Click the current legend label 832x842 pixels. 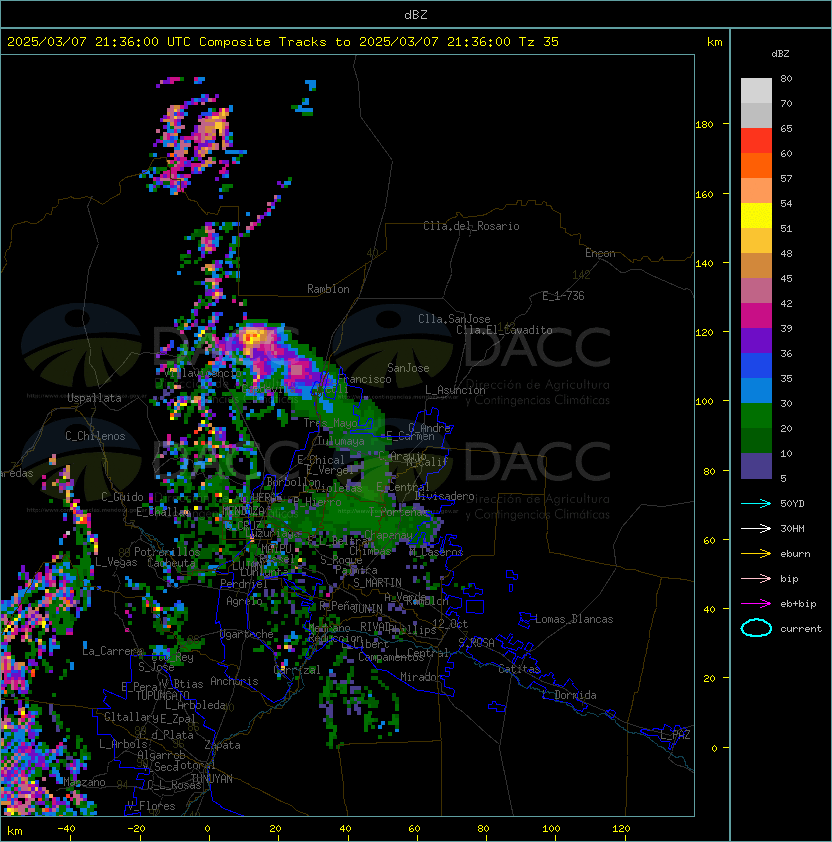coord(801,629)
